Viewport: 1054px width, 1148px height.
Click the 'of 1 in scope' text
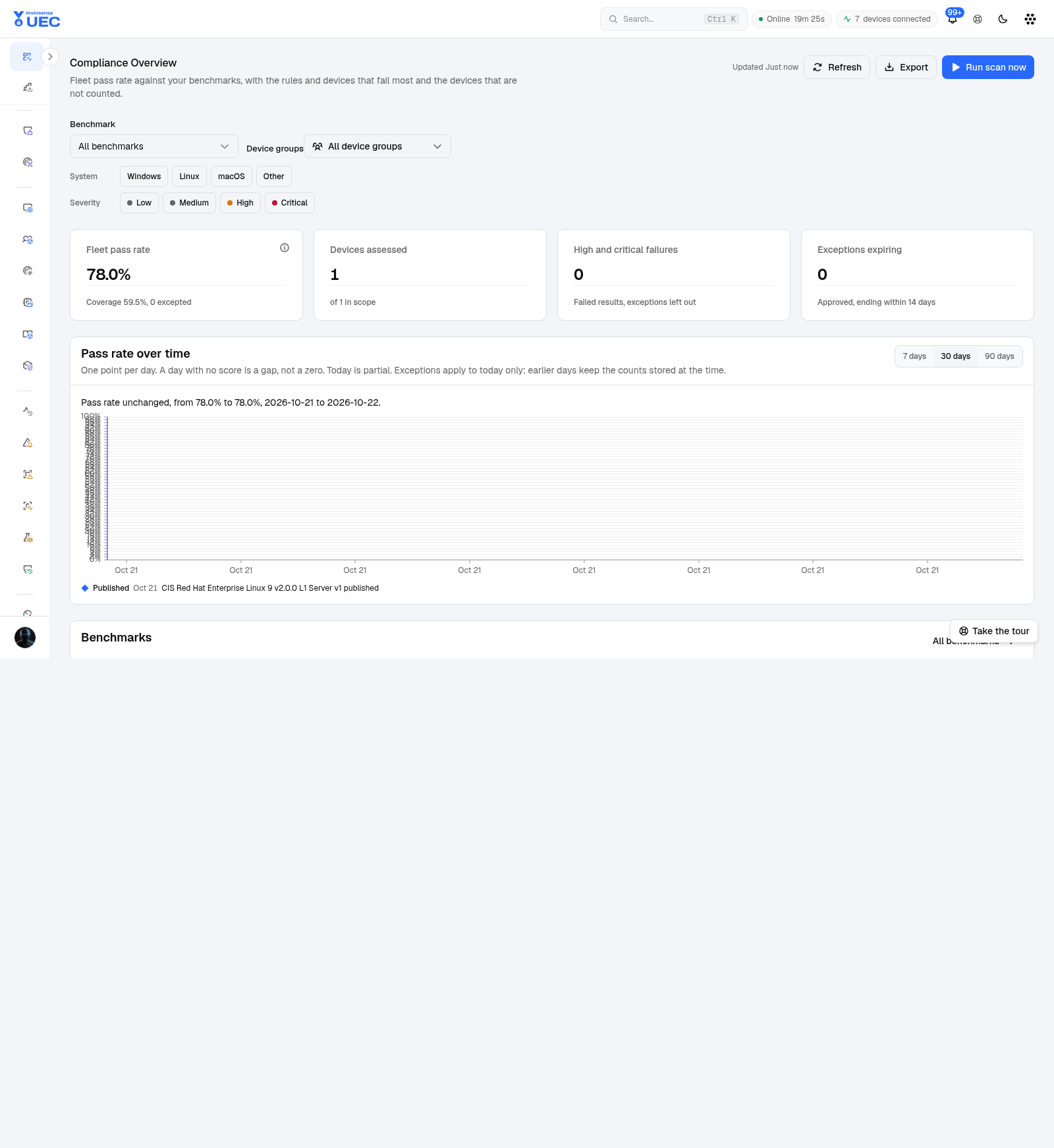tap(353, 302)
